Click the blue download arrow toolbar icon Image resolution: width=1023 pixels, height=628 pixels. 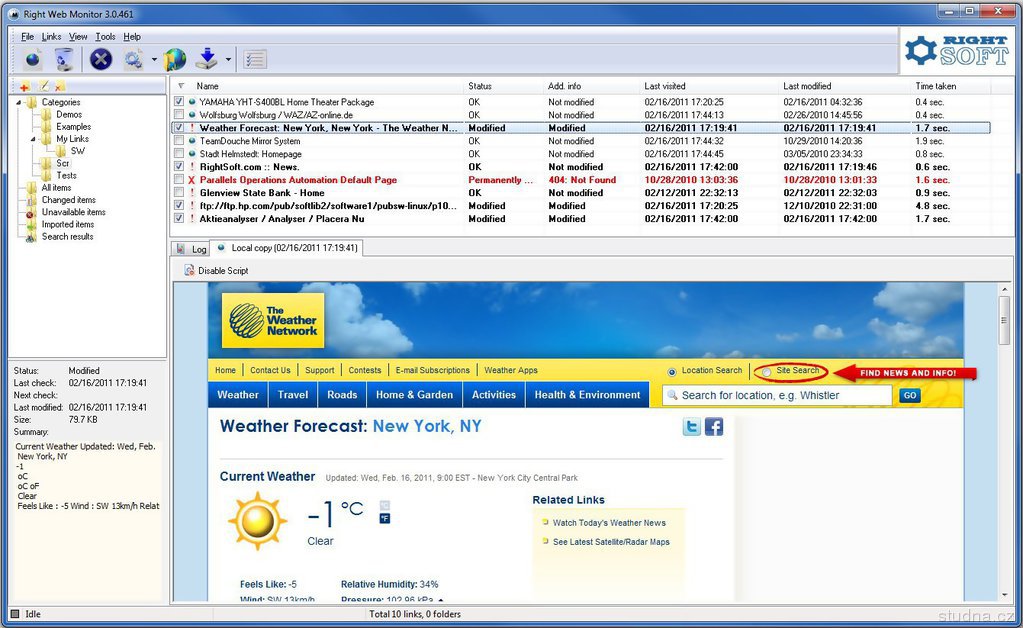[x=207, y=59]
